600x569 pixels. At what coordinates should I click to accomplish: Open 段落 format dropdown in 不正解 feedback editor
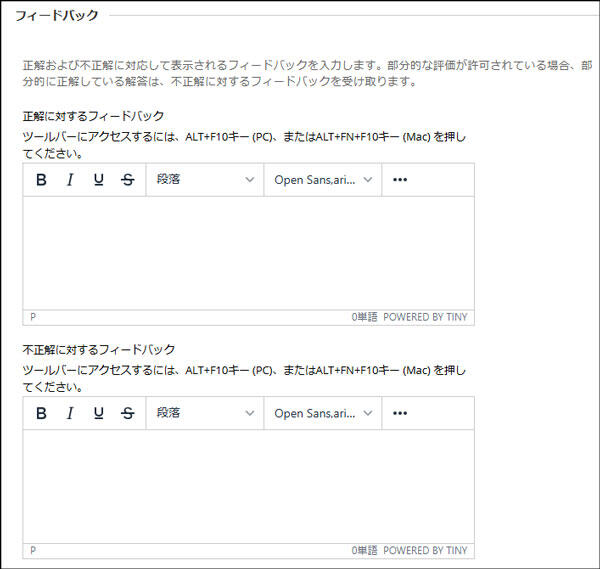tap(205, 413)
